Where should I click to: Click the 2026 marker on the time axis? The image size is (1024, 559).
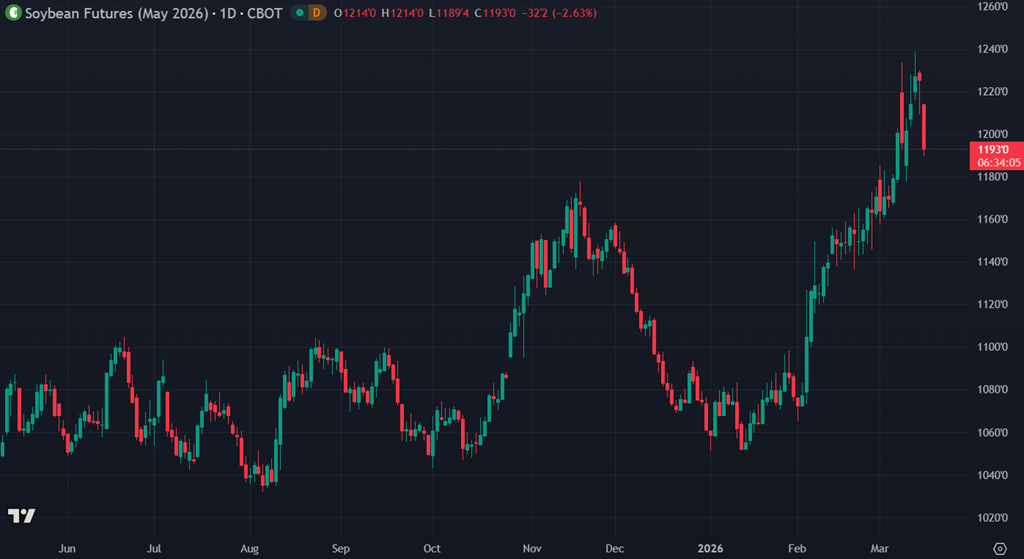click(709, 548)
